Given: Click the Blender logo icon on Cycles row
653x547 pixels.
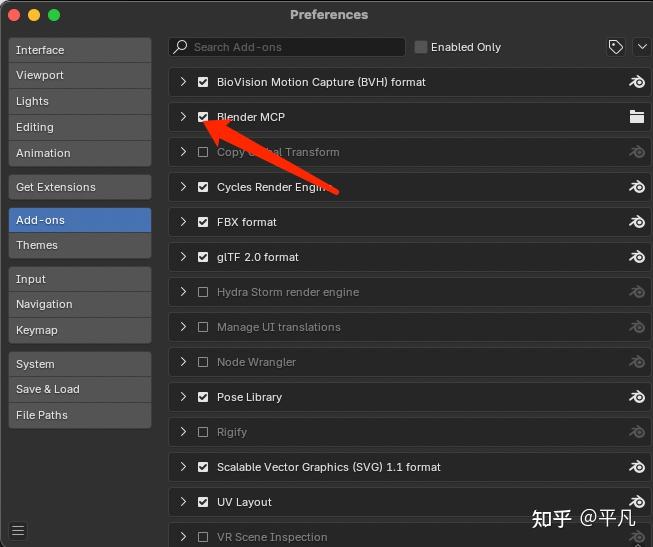Looking at the screenshot, I should click(x=637, y=187).
